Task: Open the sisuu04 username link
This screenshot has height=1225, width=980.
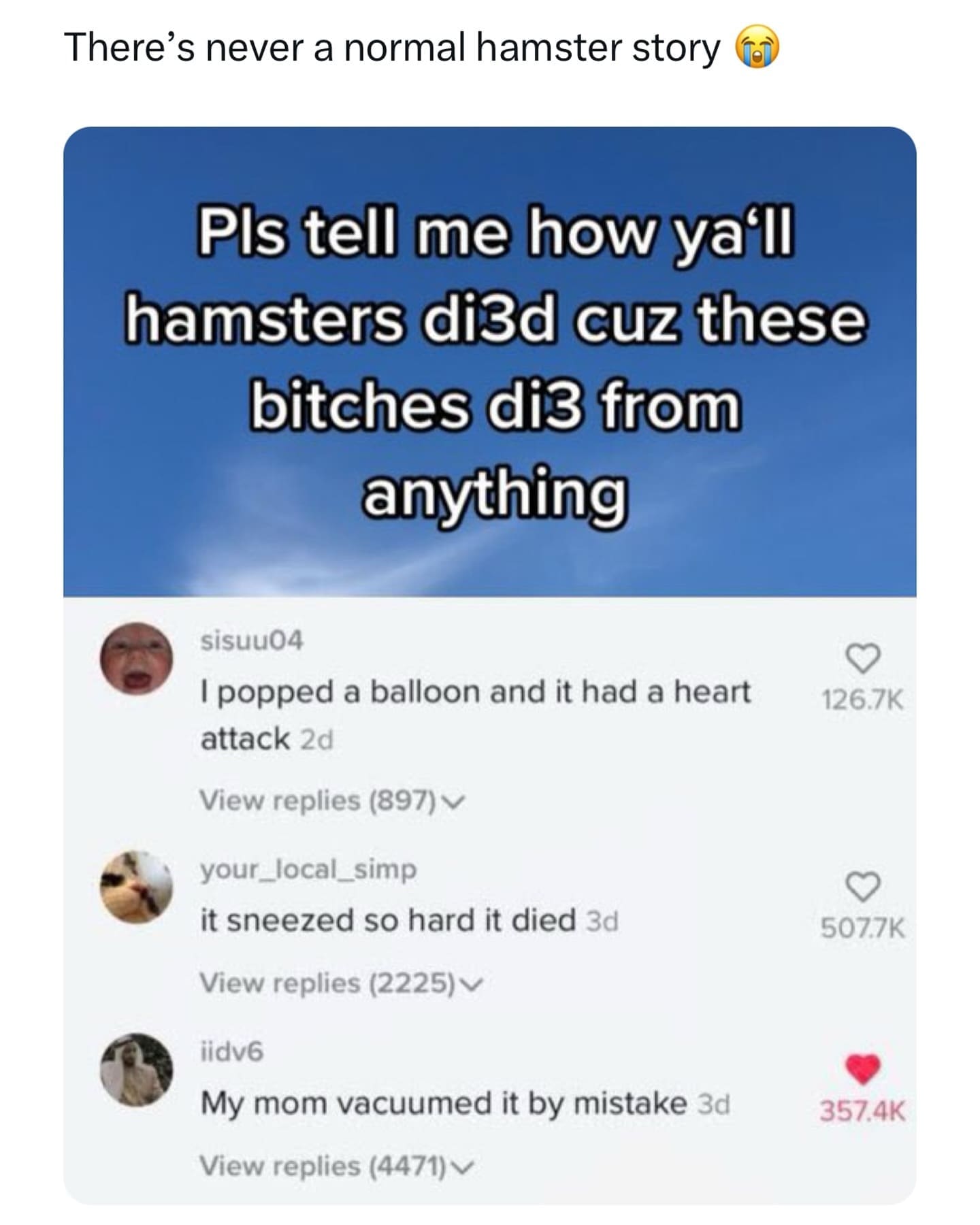Action: point(252,640)
